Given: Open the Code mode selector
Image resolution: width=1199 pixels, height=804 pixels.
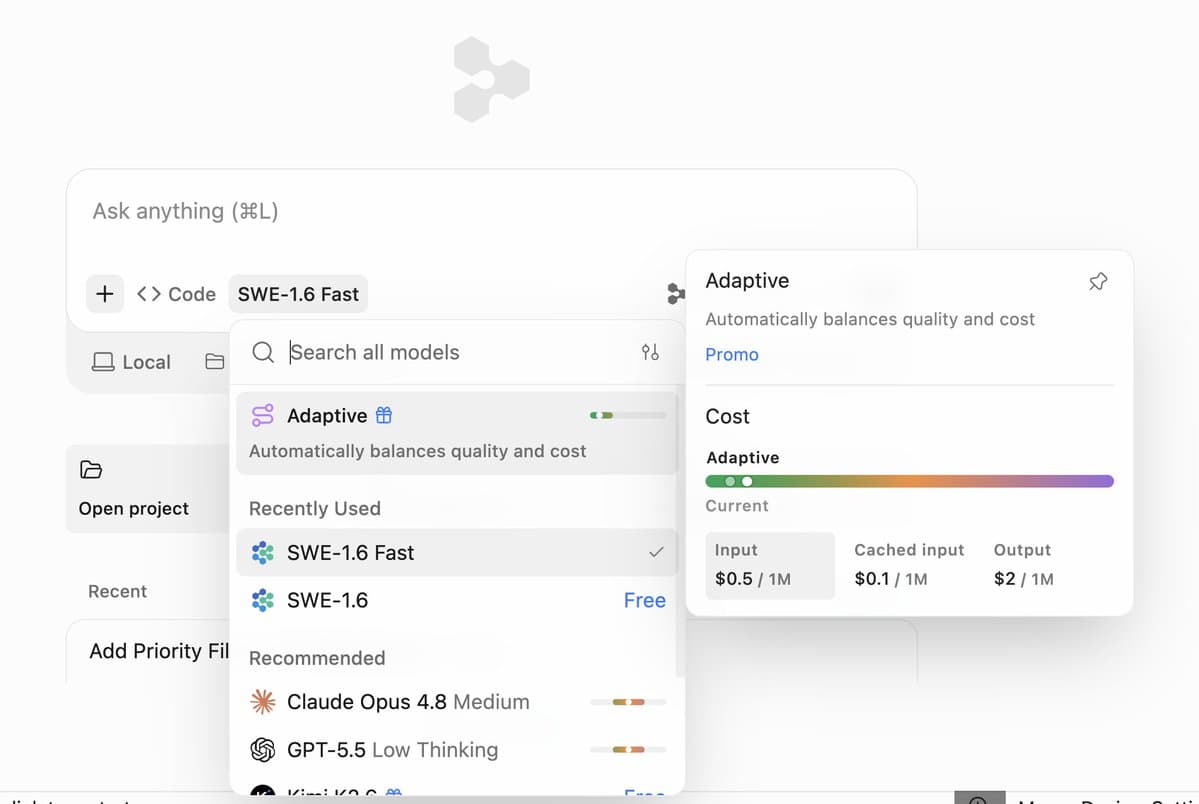Looking at the screenshot, I should click(x=177, y=295).
